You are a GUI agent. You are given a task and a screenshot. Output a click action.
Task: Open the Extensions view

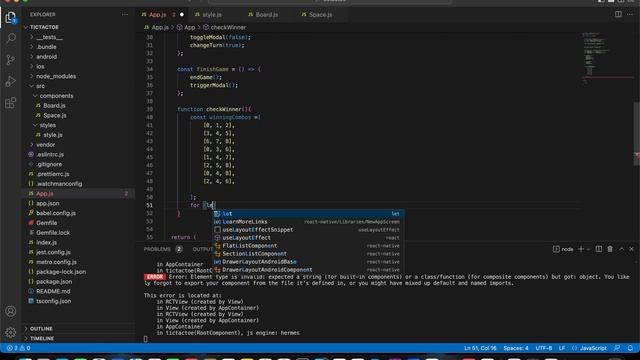[x=11, y=103]
